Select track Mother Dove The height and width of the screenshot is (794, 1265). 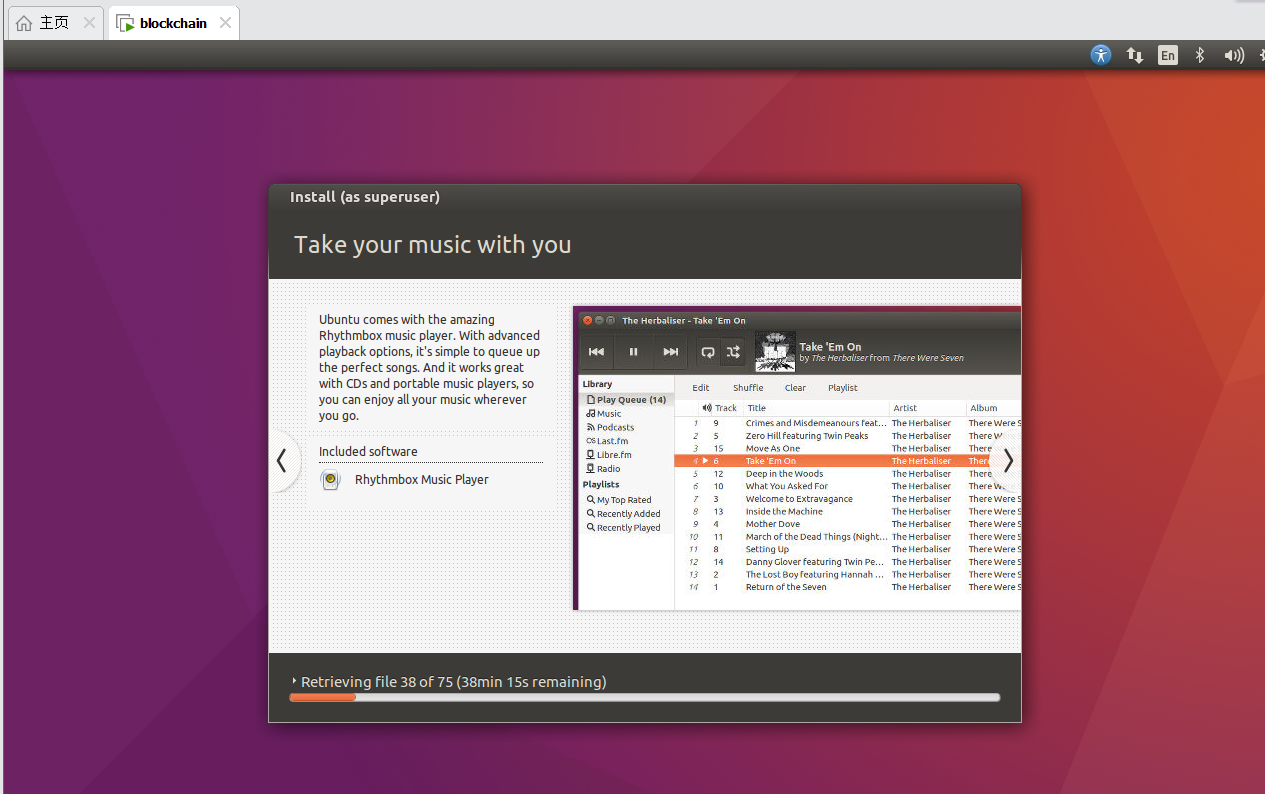pyautogui.click(x=848, y=524)
